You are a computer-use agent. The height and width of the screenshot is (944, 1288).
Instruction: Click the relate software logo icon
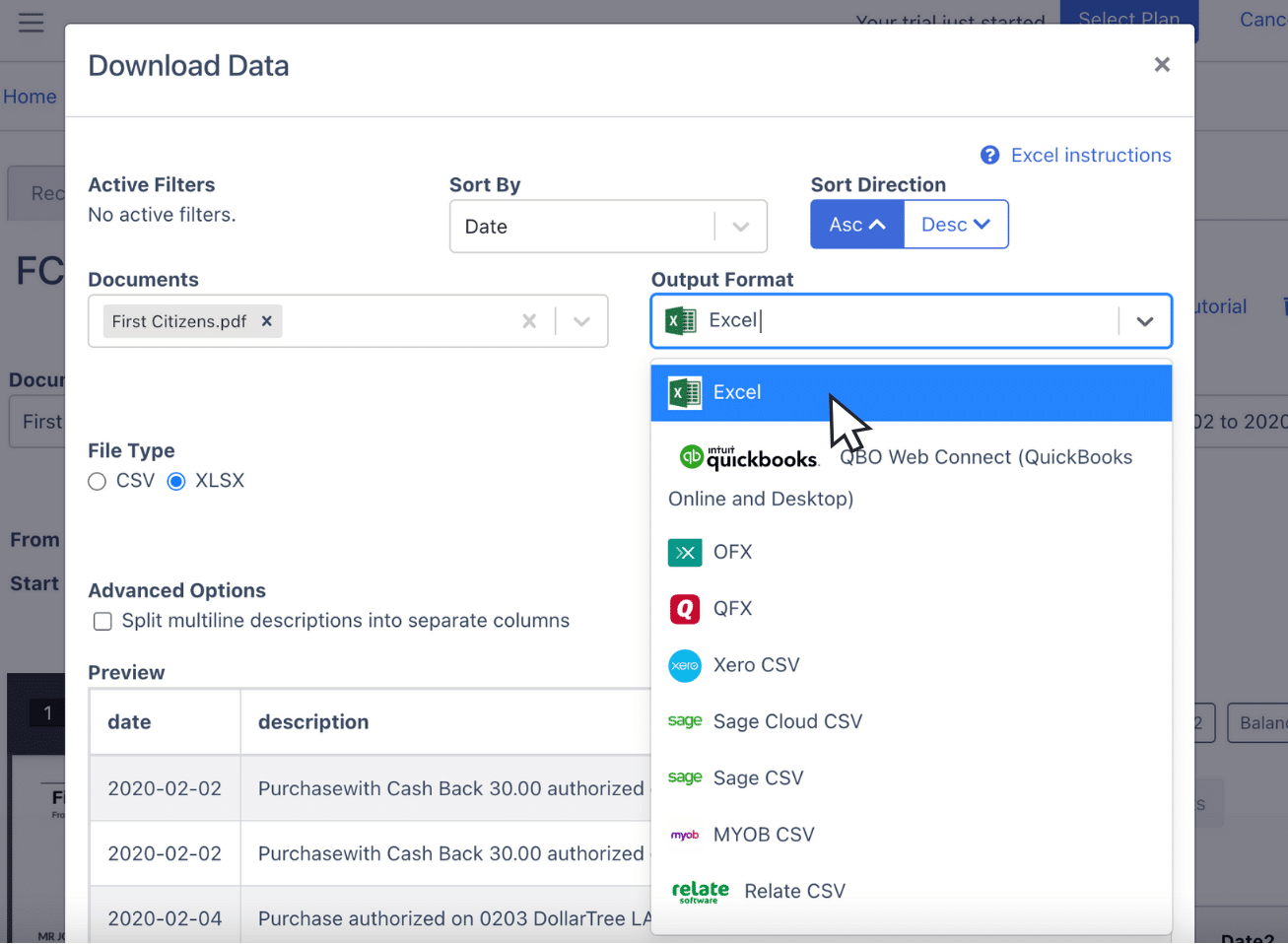(x=701, y=892)
